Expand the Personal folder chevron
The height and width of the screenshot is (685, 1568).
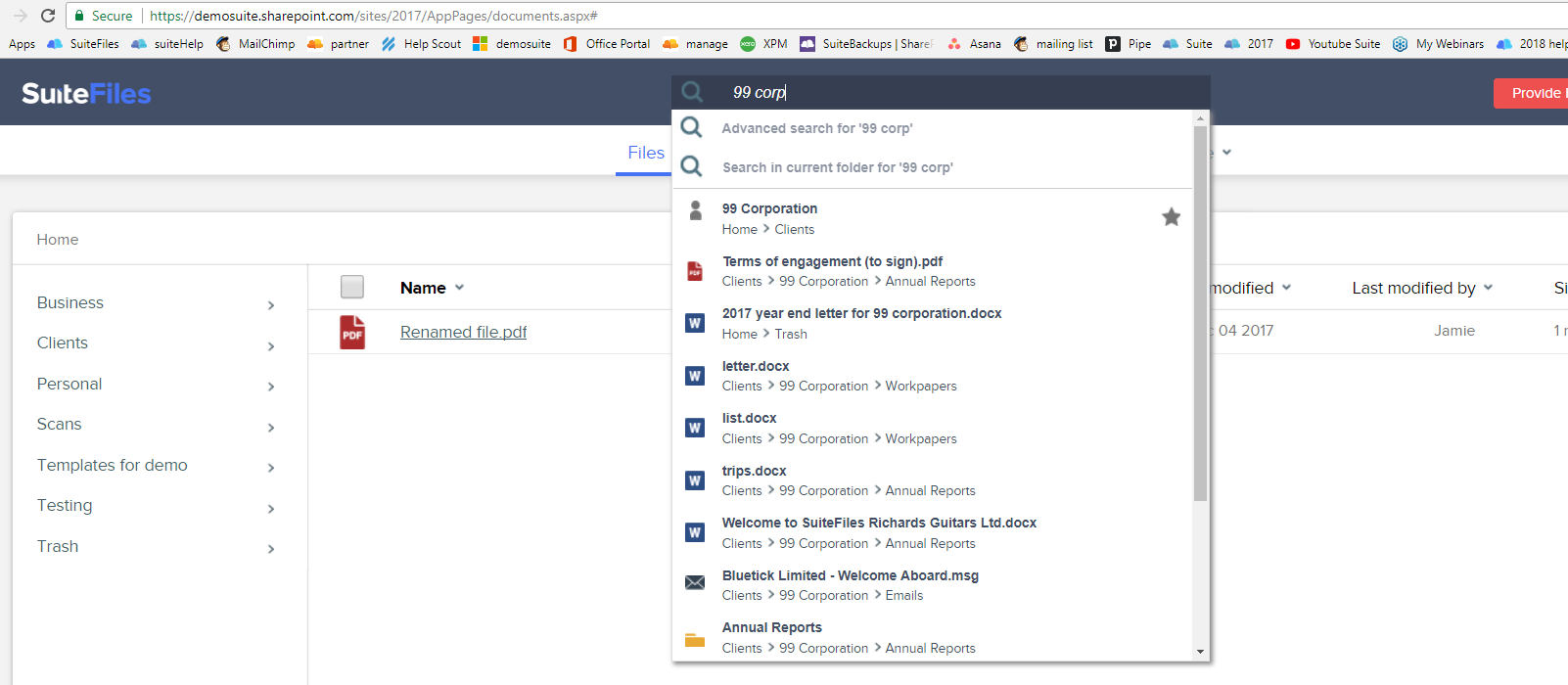click(x=271, y=387)
